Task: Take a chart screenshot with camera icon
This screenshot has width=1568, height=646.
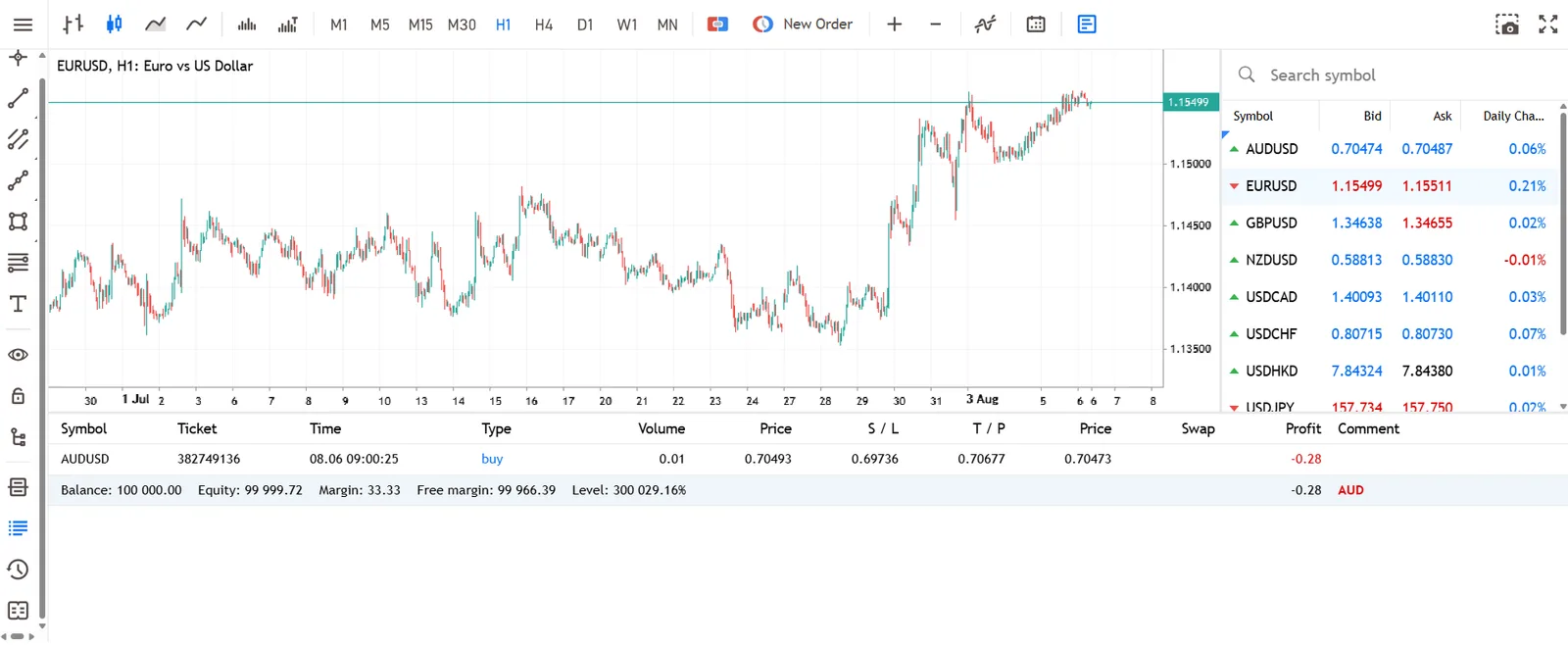Action: coord(1507,25)
